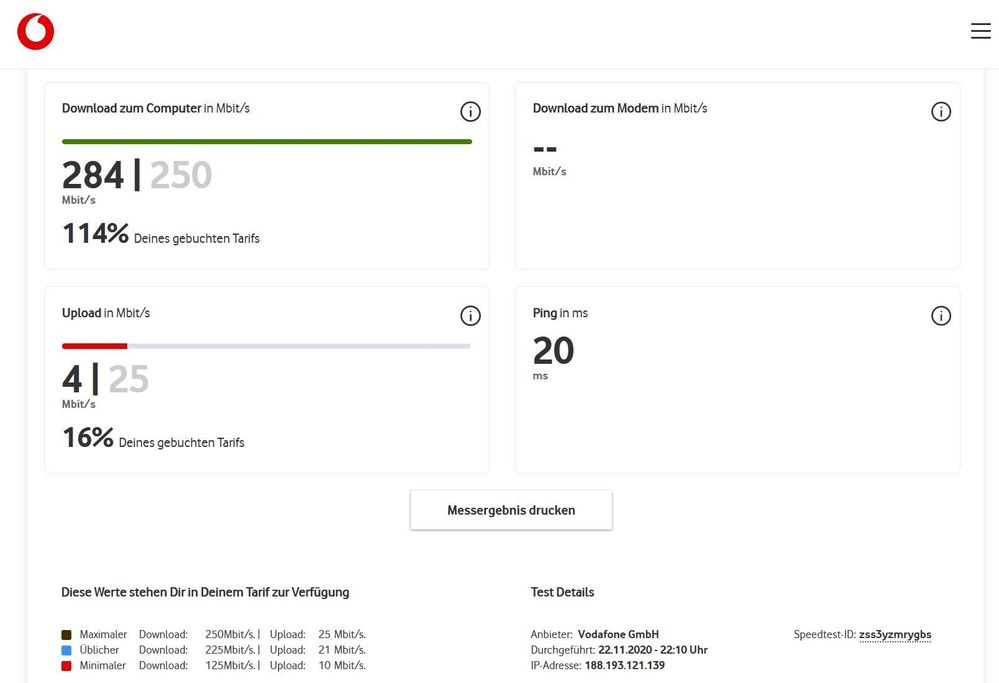Click the green download progress bar
Viewport: 999px width, 683px height.
point(266,141)
